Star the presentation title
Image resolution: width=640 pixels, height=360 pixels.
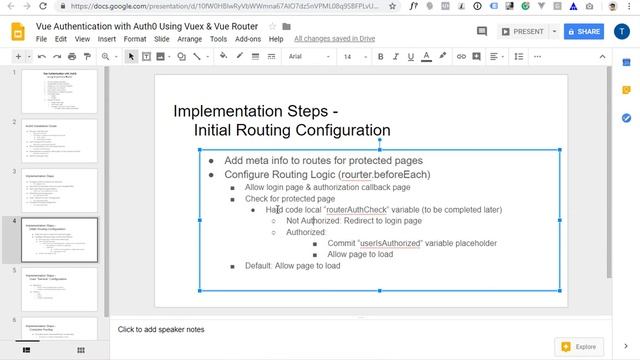point(272,27)
